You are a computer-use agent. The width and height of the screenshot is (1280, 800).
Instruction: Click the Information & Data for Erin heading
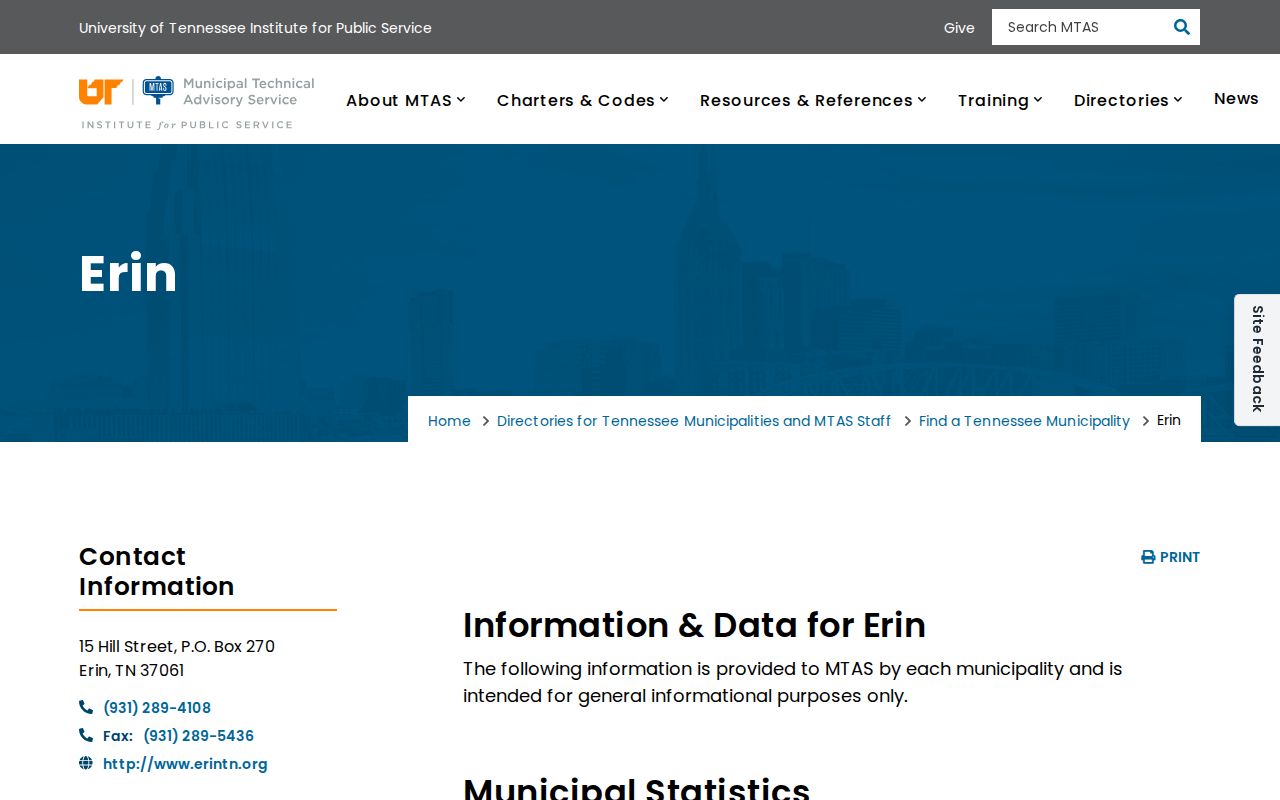click(694, 625)
